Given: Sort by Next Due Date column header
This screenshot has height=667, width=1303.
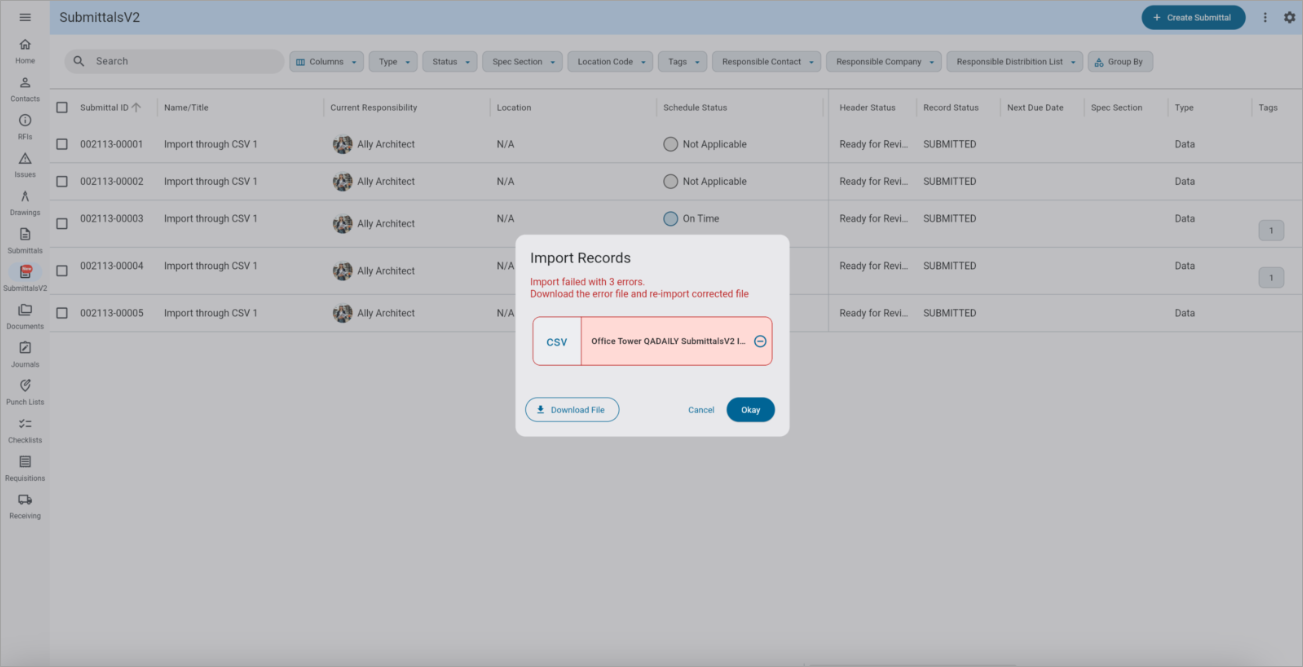Looking at the screenshot, I should pos(1035,107).
